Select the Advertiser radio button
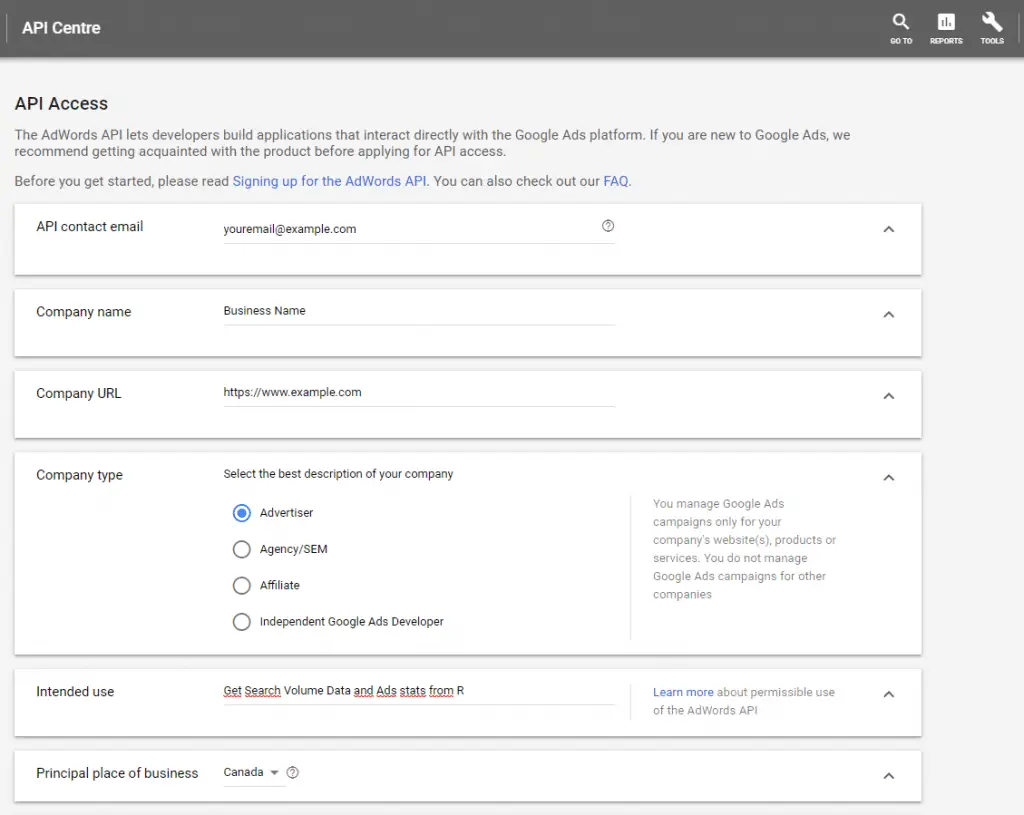The image size is (1024, 815). point(242,513)
